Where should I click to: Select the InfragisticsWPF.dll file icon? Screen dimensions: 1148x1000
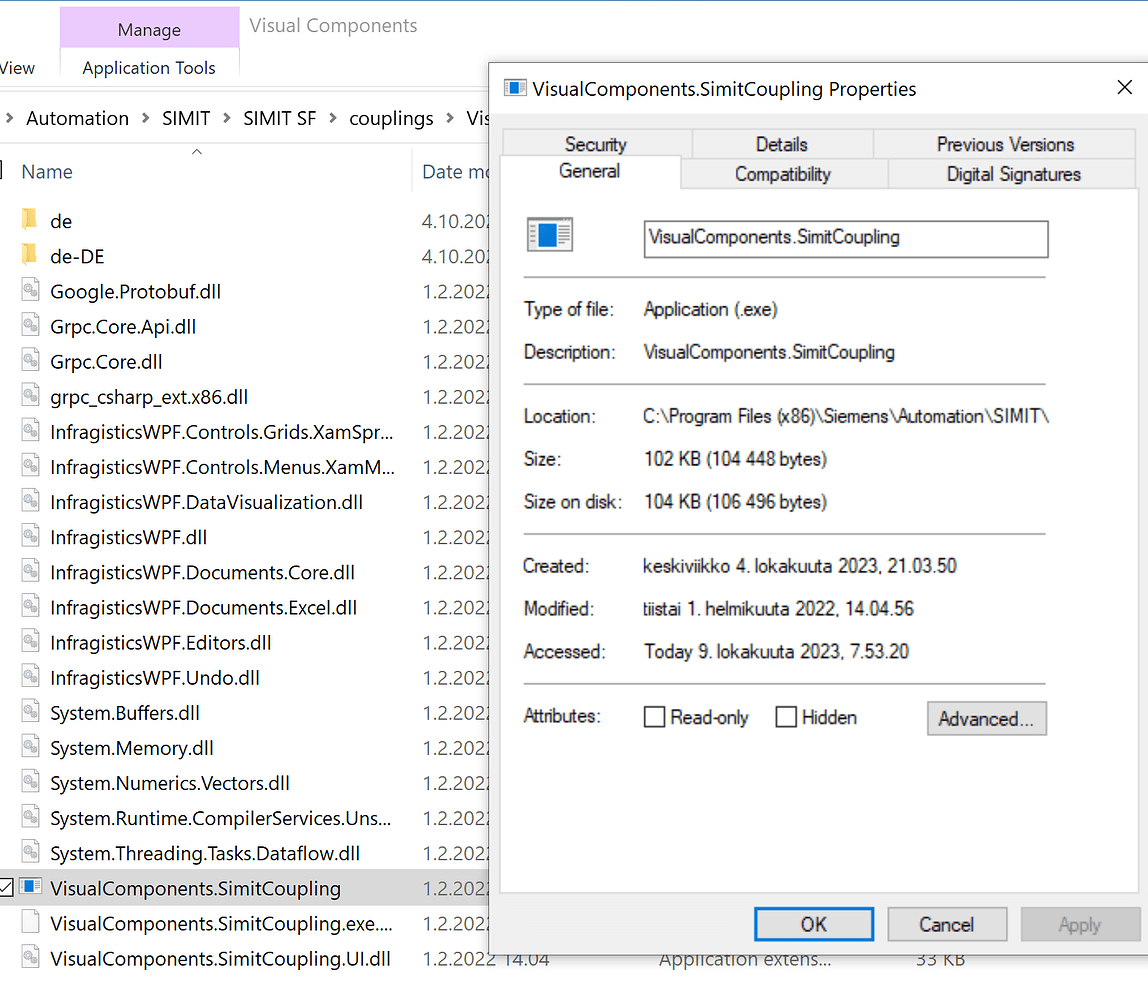click(29, 537)
